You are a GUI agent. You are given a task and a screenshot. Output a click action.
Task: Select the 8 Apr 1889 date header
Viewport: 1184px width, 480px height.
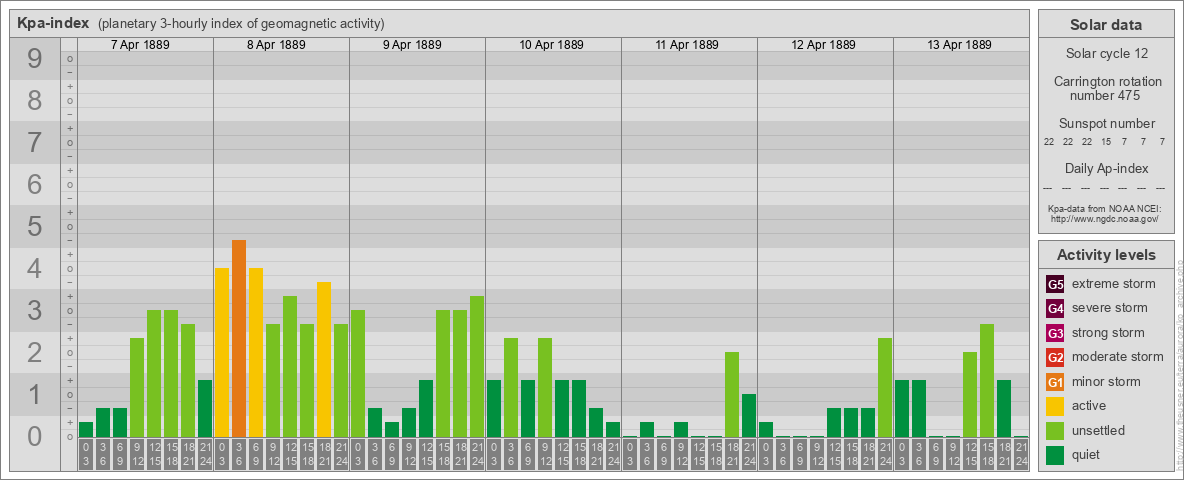pyautogui.click(x=276, y=45)
